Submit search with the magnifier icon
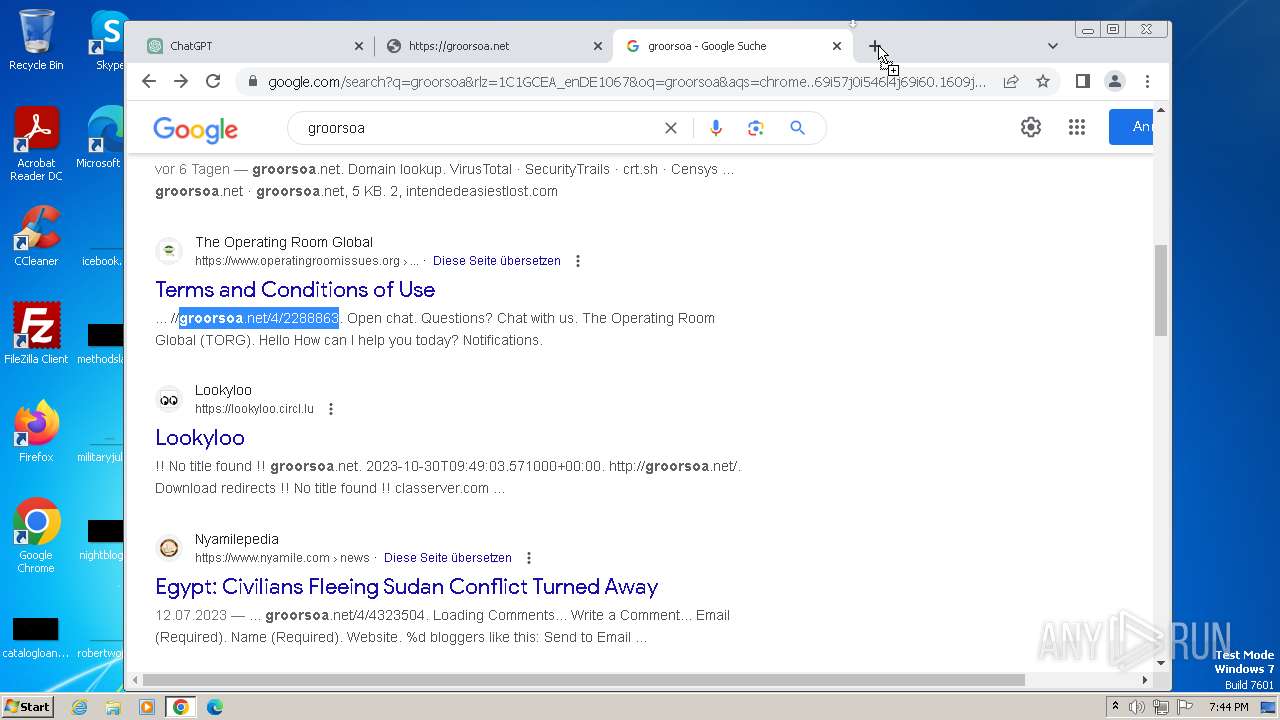Image resolution: width=1280 pixels, height=720 pixels. tap(797, 128)
